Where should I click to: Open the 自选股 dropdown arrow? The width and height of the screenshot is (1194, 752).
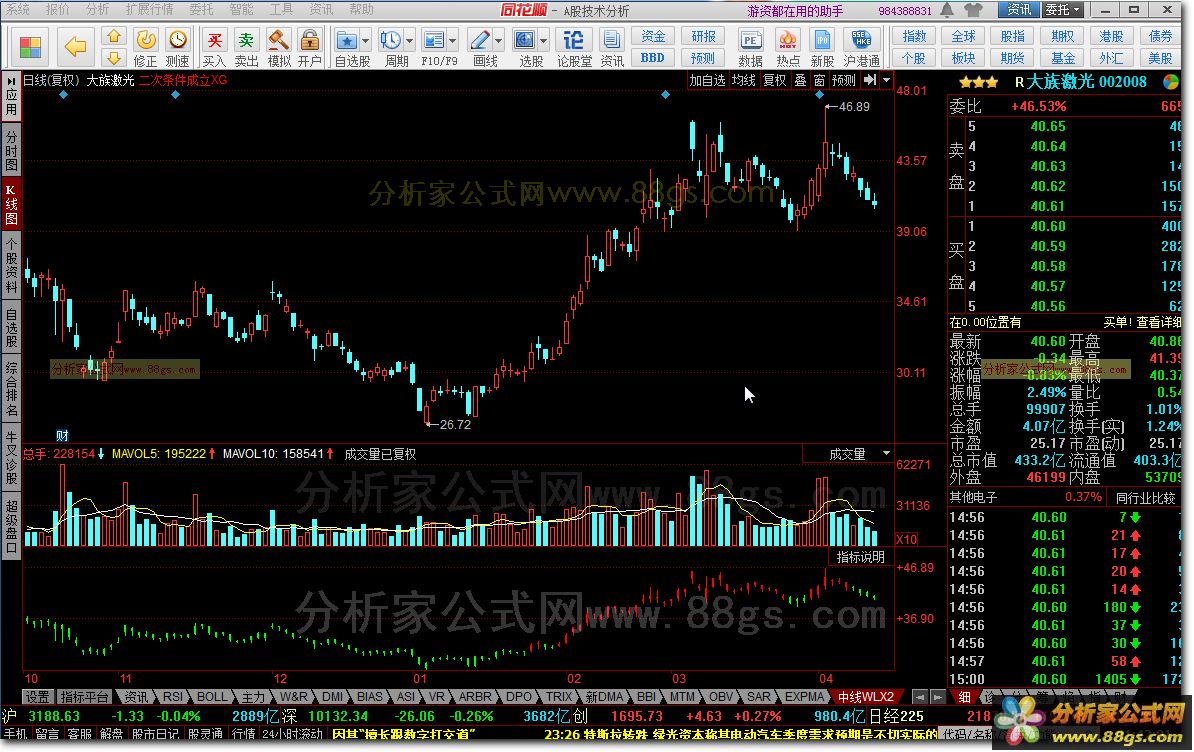(x=366, y=40)
